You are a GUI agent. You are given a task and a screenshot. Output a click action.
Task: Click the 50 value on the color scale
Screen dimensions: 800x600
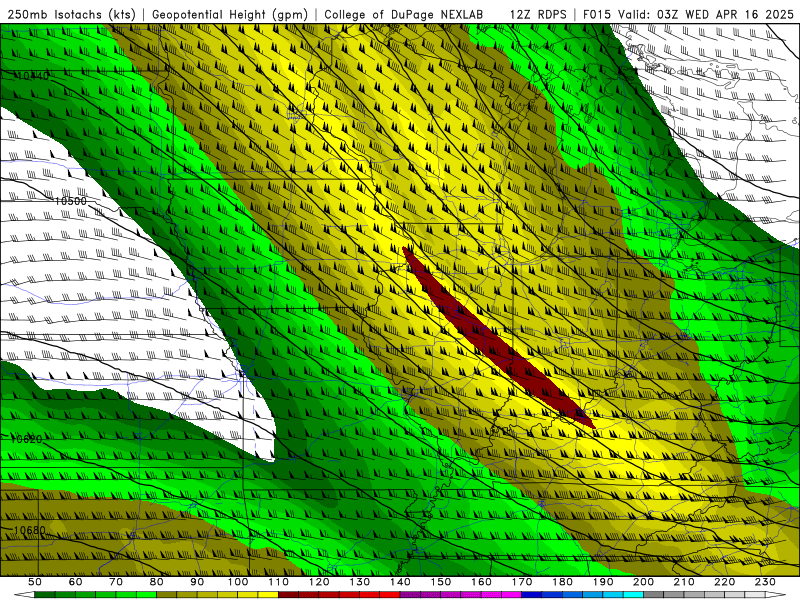pos(35,582)
